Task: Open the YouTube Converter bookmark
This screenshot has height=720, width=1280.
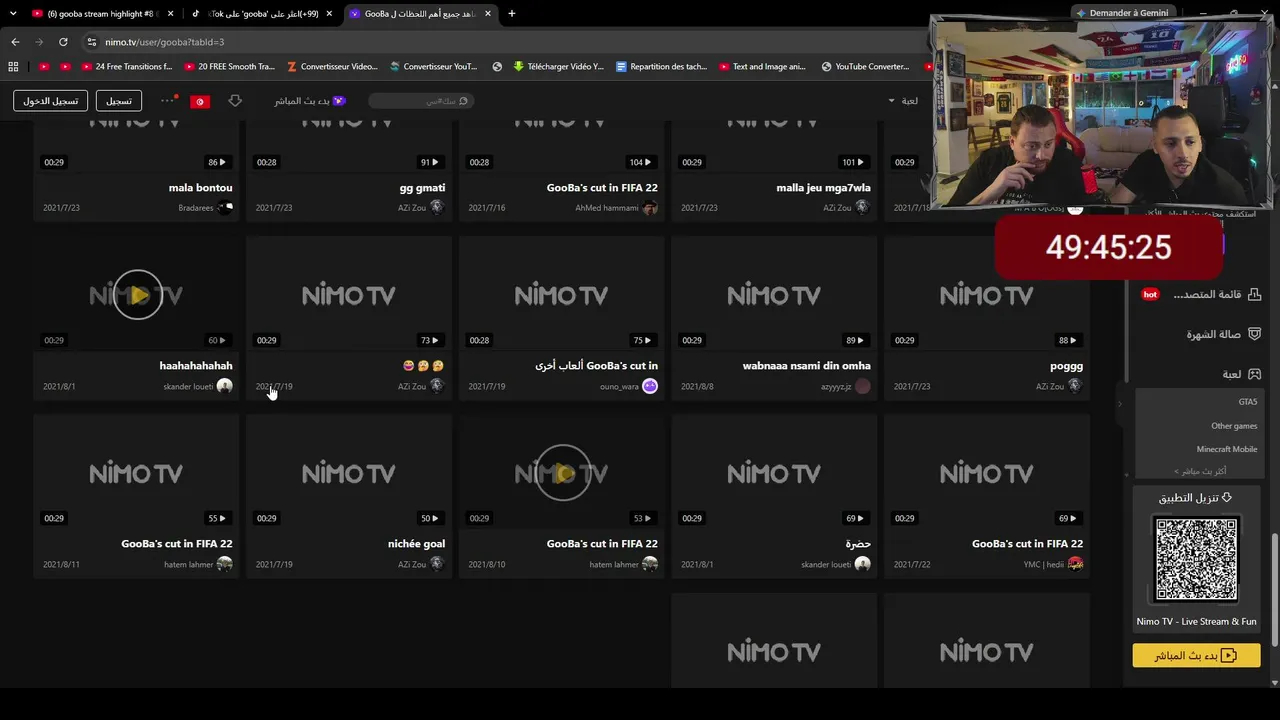Action: [865, 67]
